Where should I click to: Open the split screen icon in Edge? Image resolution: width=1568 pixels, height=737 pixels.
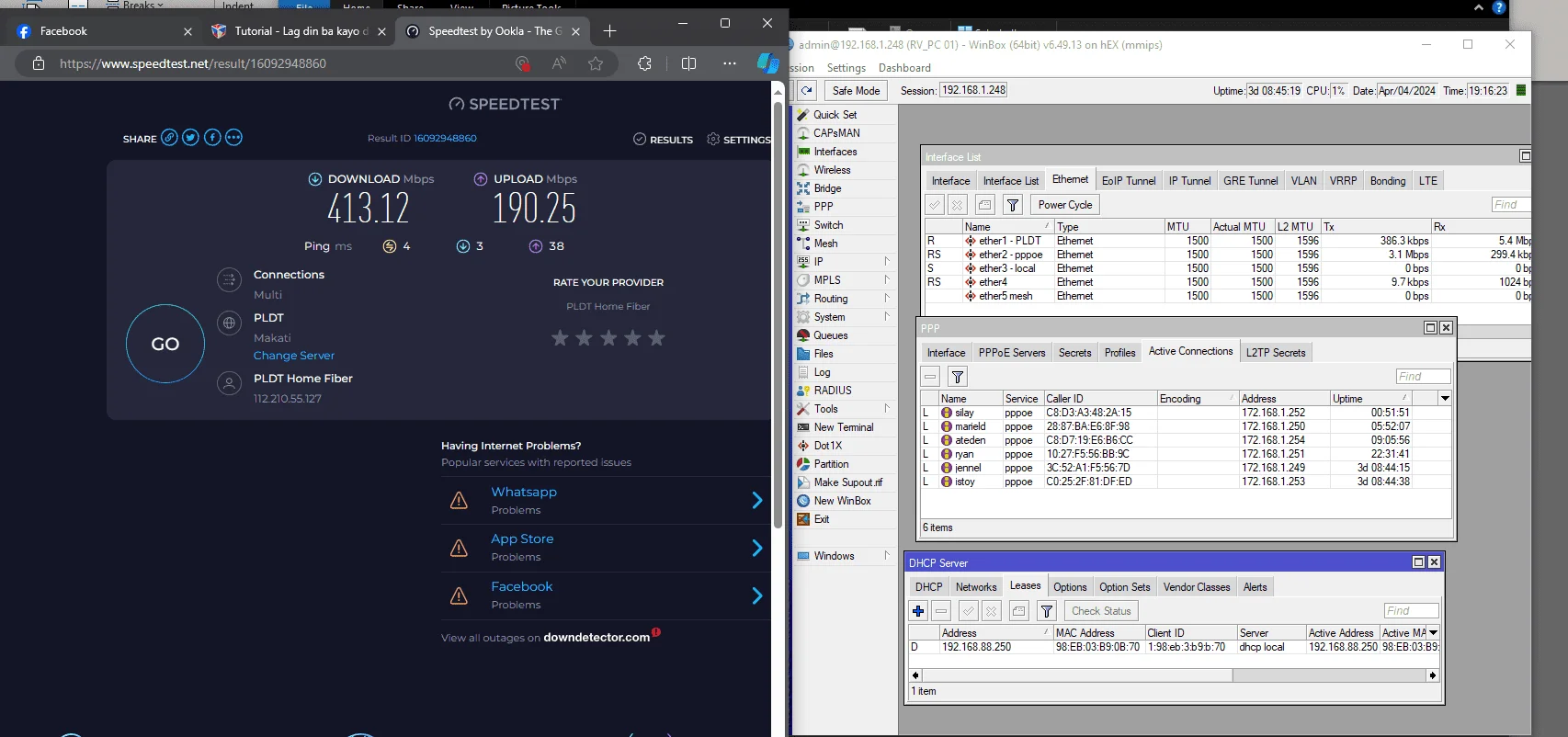688,63
